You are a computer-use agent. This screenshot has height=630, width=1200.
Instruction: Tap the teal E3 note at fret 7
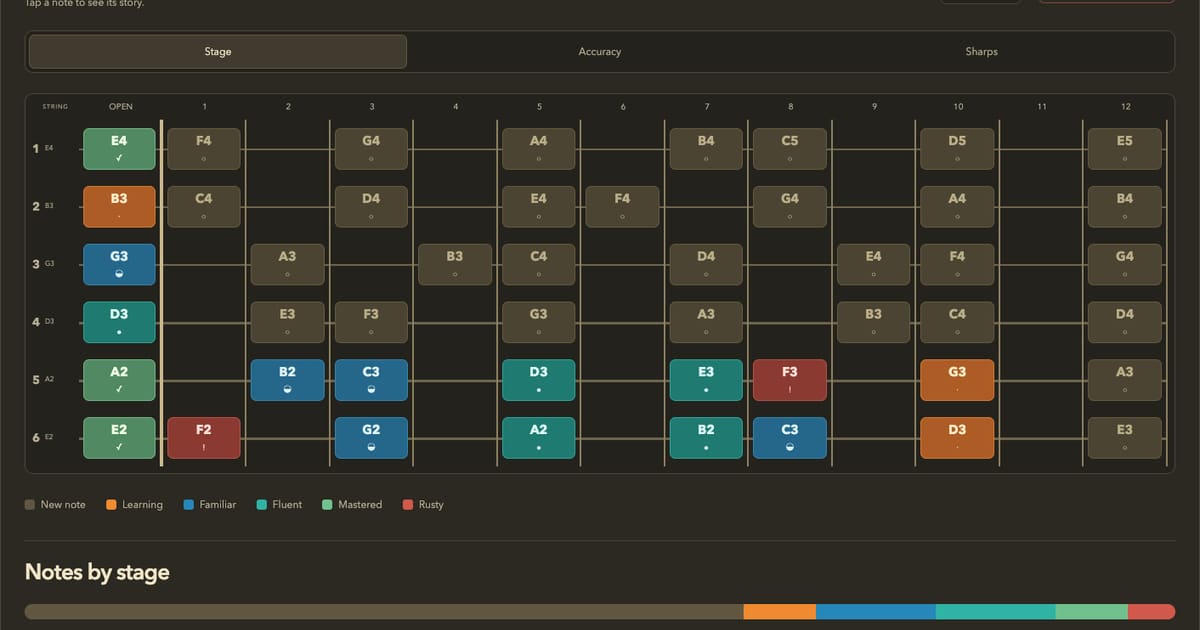coord(706,380)
